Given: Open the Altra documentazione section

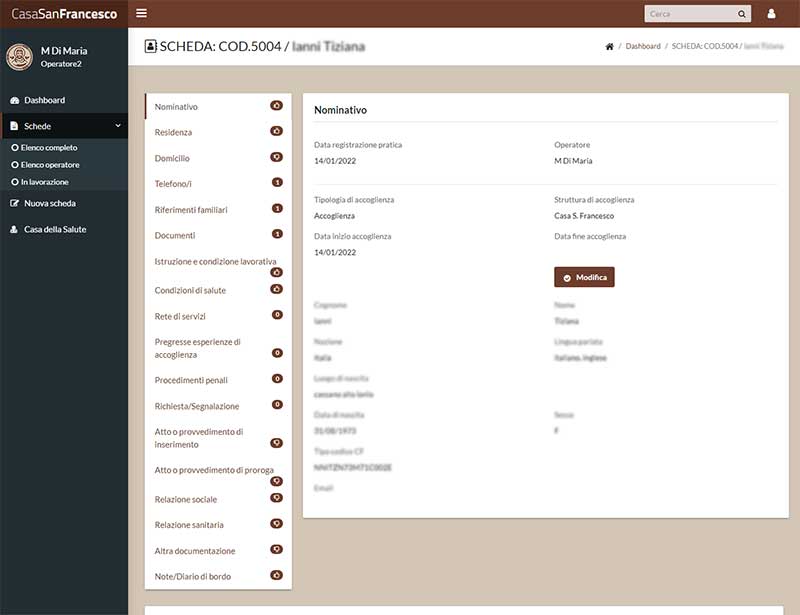Looking at the screenshot, I should [x=218, y=550].
